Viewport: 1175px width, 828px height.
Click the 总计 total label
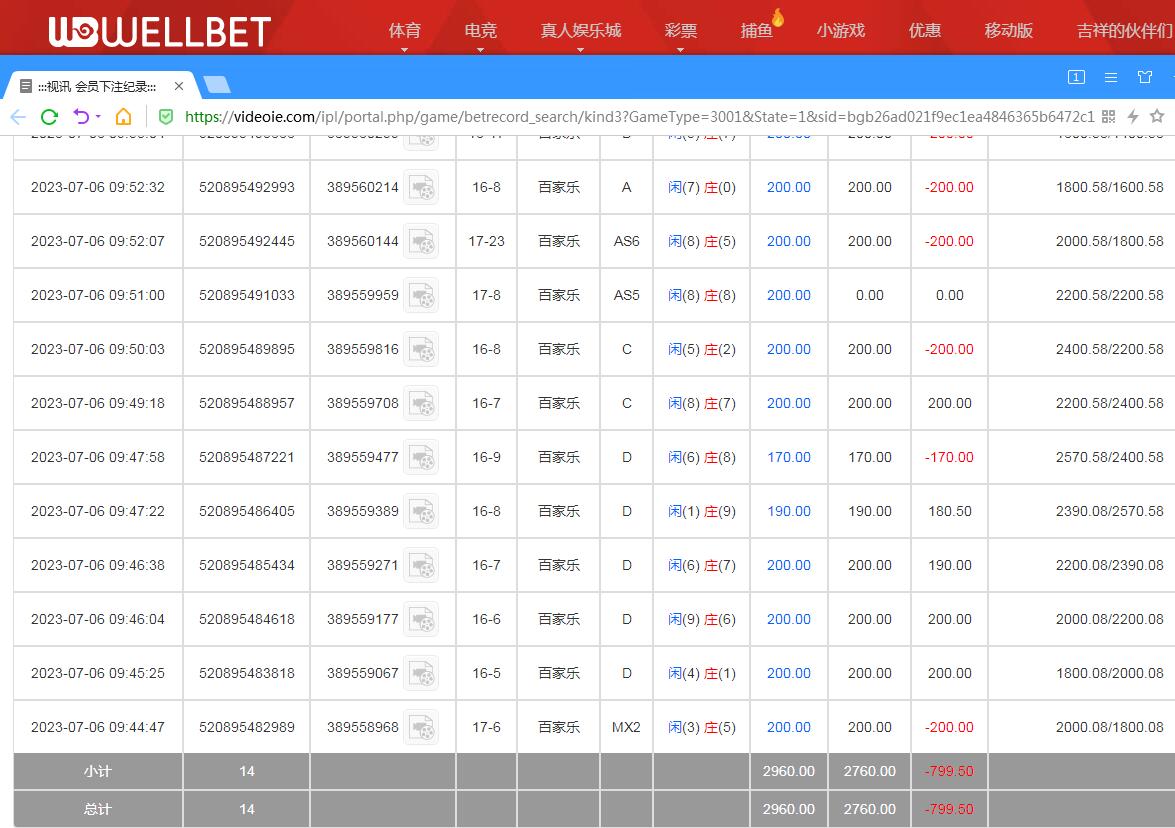coord(97,809)
